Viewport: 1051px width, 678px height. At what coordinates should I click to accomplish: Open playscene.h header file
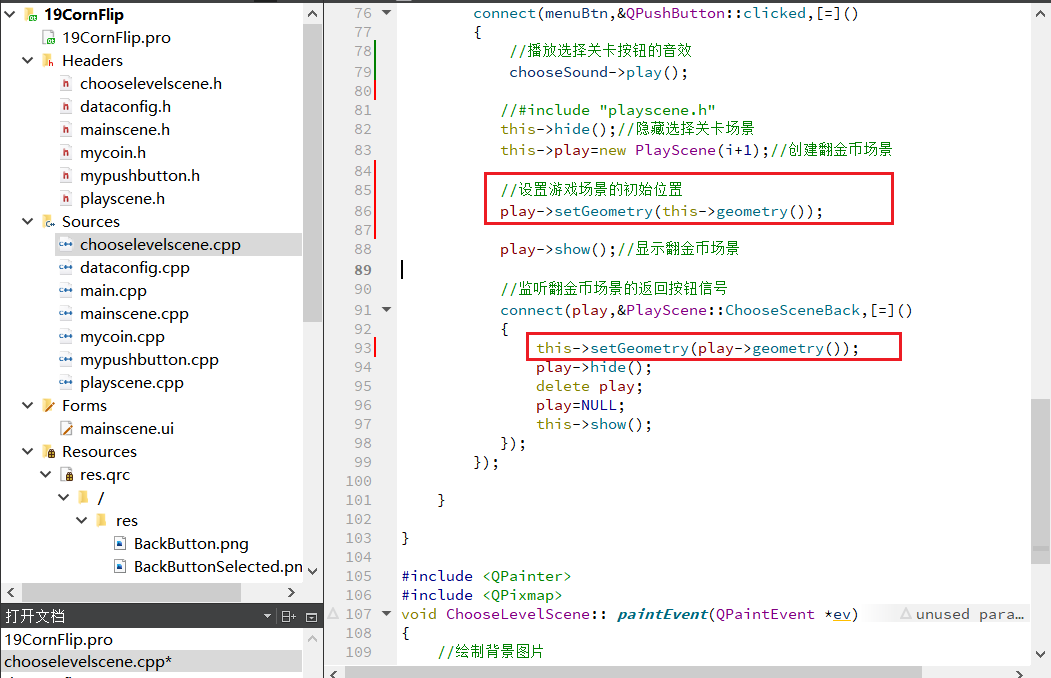point(122,199)
